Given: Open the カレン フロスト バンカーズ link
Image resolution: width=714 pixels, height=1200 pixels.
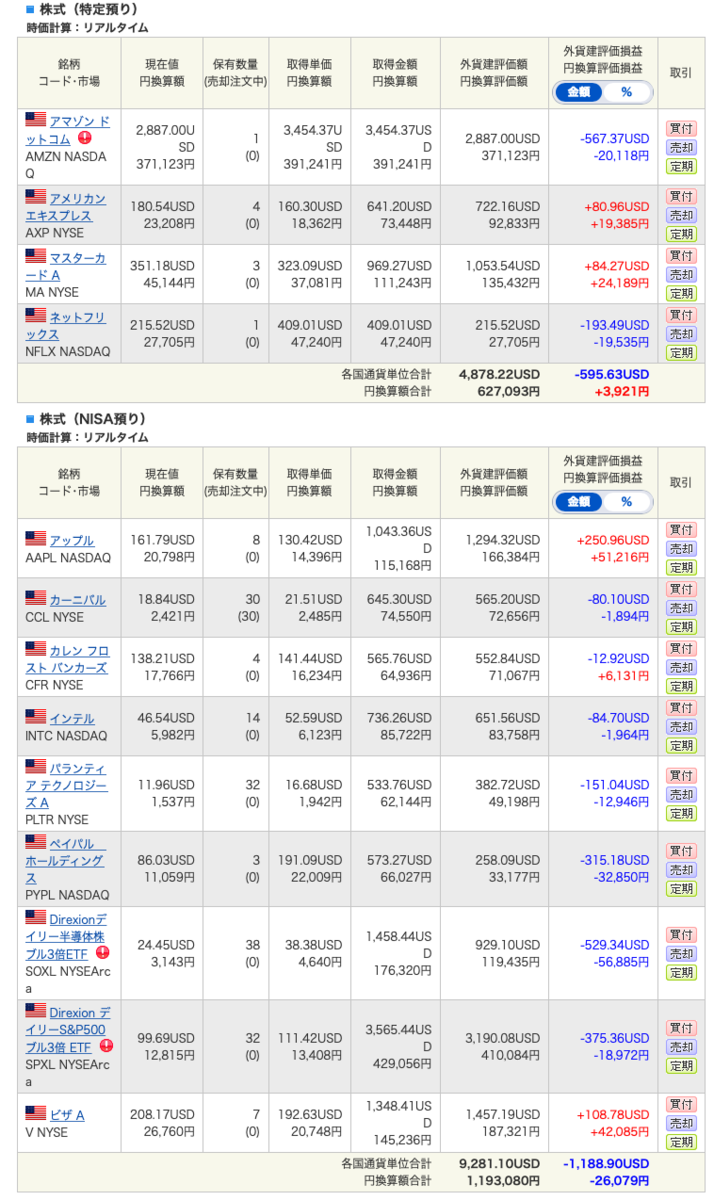Looking at the screenshot, I should click(67, 658).
